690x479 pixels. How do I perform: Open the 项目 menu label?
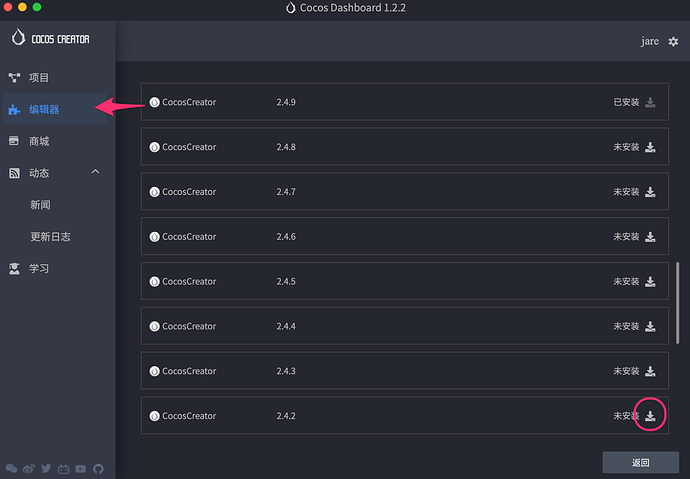39,78
